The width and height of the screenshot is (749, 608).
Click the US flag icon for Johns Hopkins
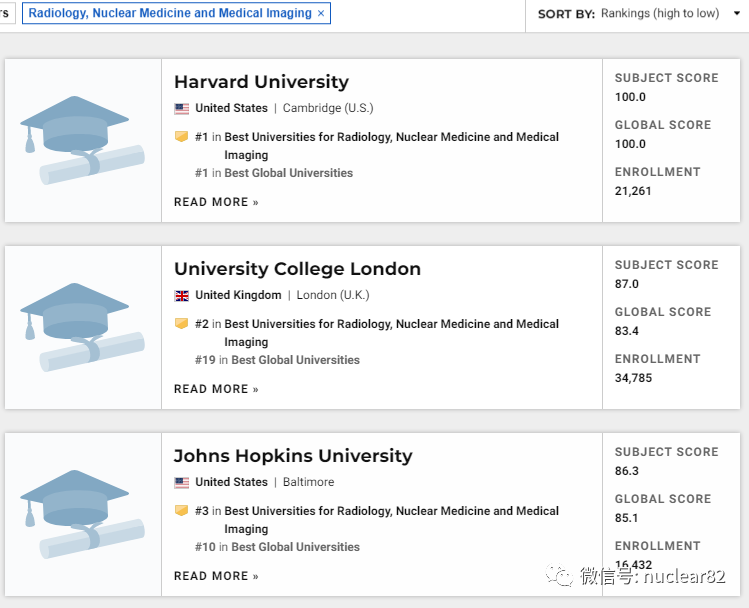[x=181, y=482]
